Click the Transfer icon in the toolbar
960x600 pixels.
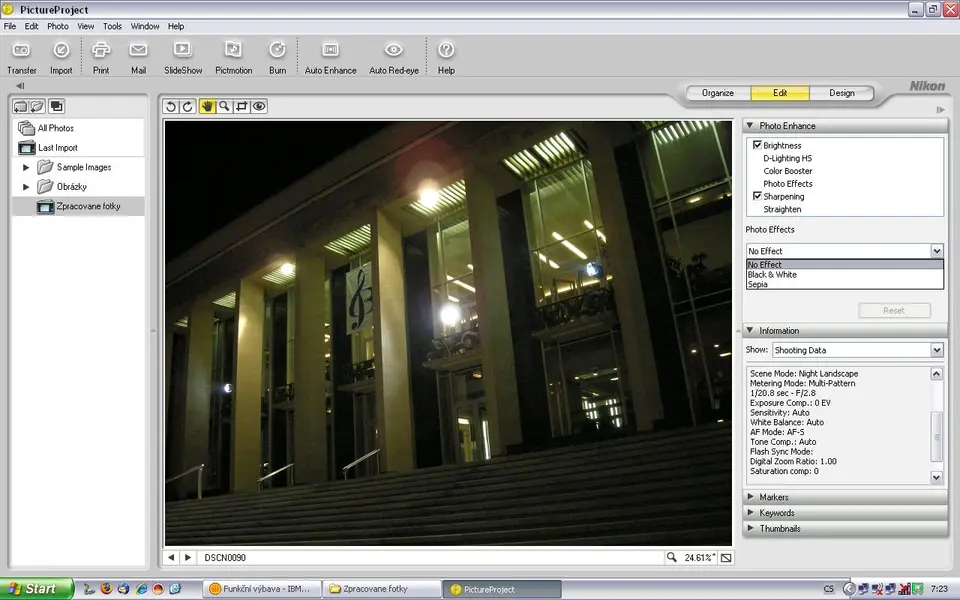coord(21,50)
